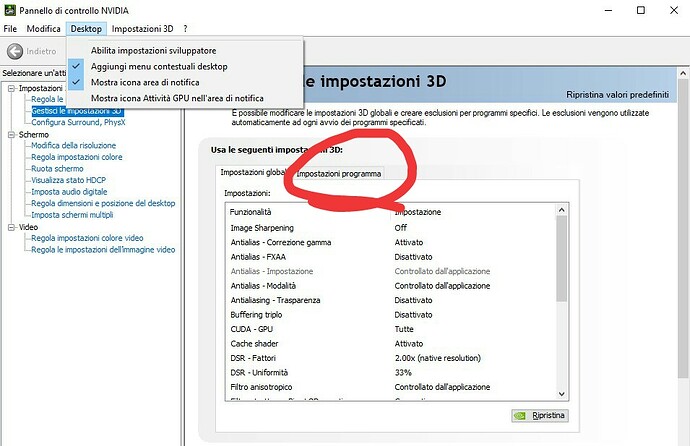Select CUDA - GPU row
The width and height of the screenshot is (690, 446).
[391, 329]
